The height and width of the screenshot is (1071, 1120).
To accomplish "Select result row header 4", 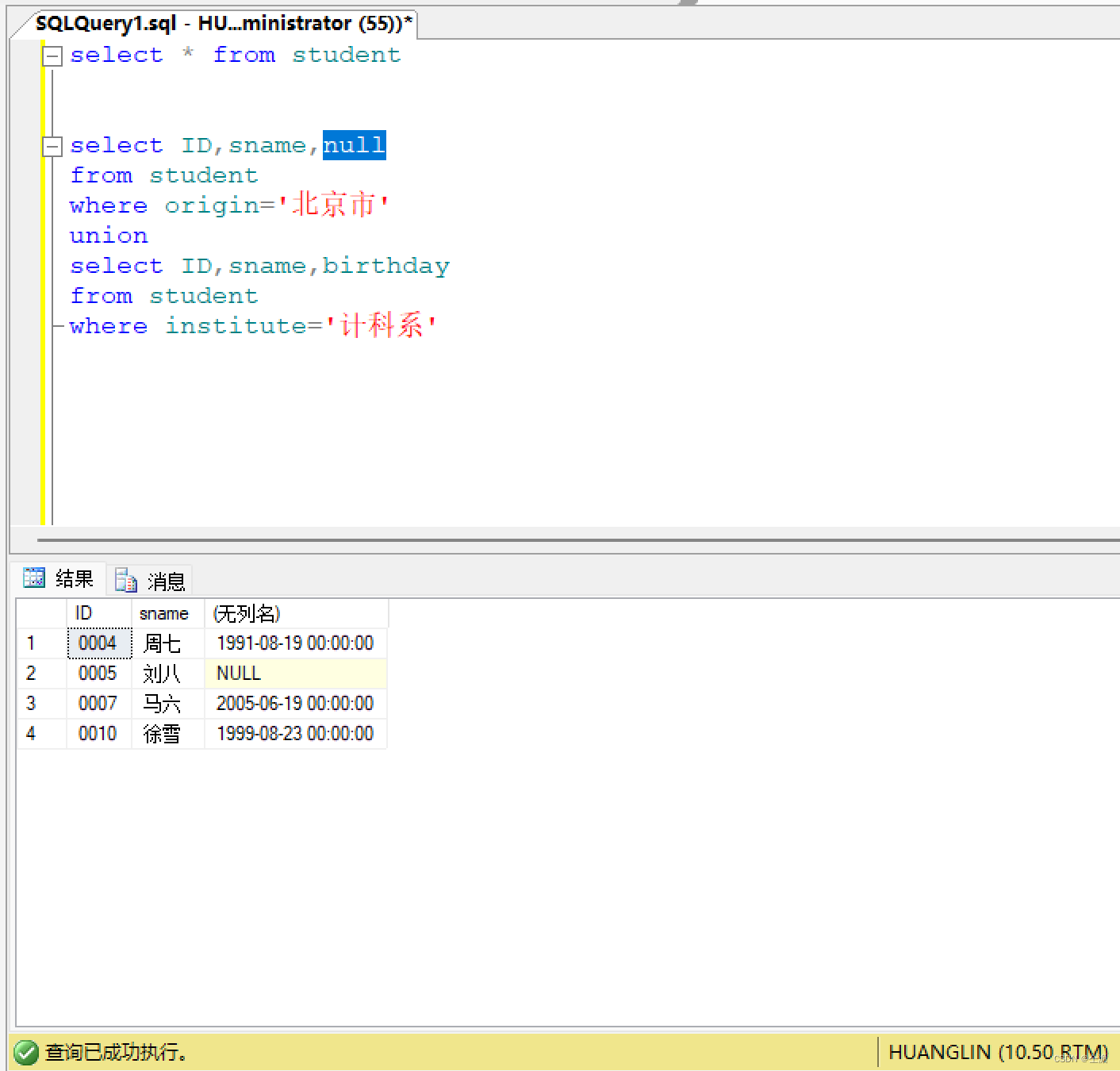I will [42, 734].
